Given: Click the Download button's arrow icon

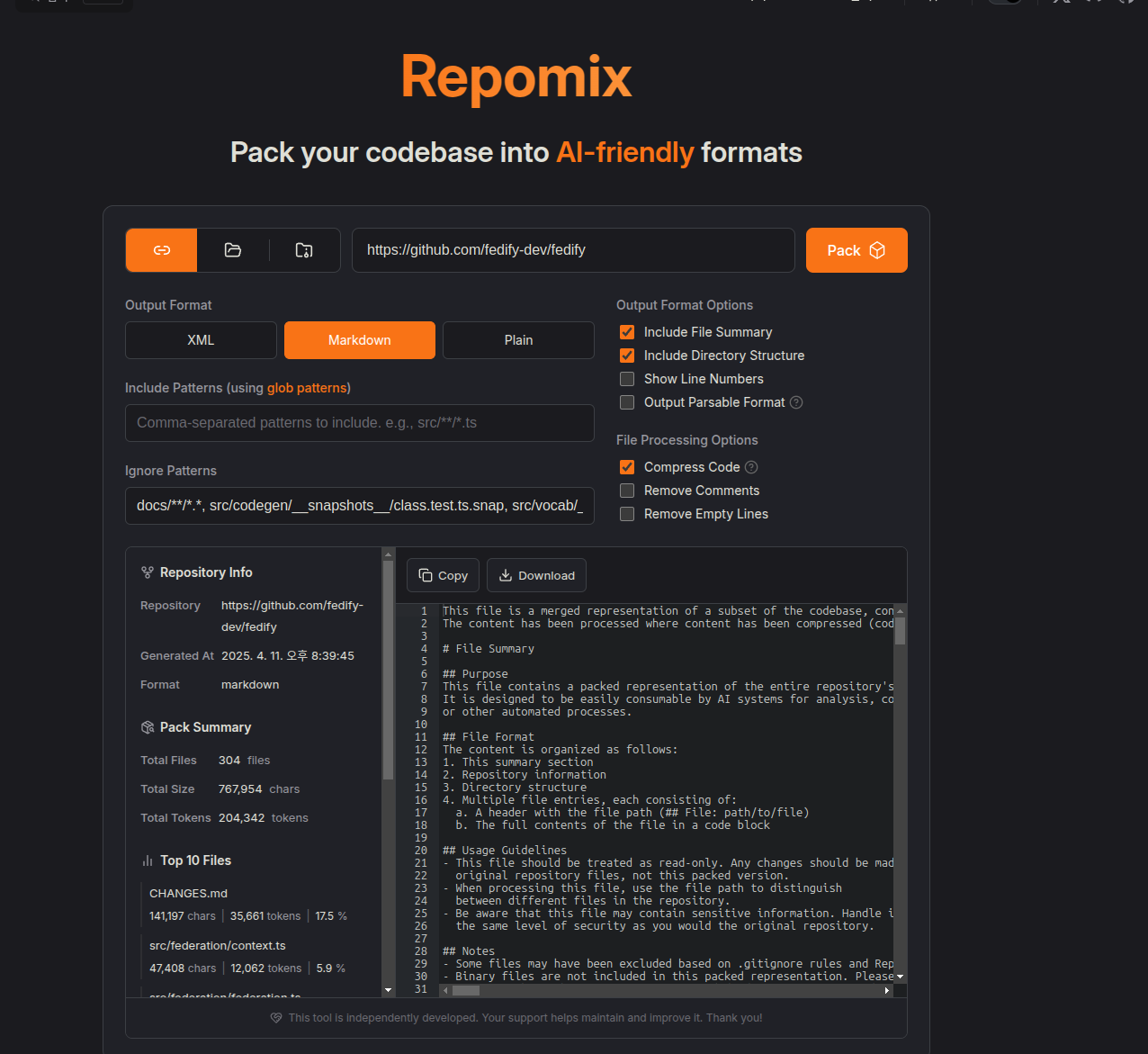Looking at the screenshot, I should click(x=506, y=575).
